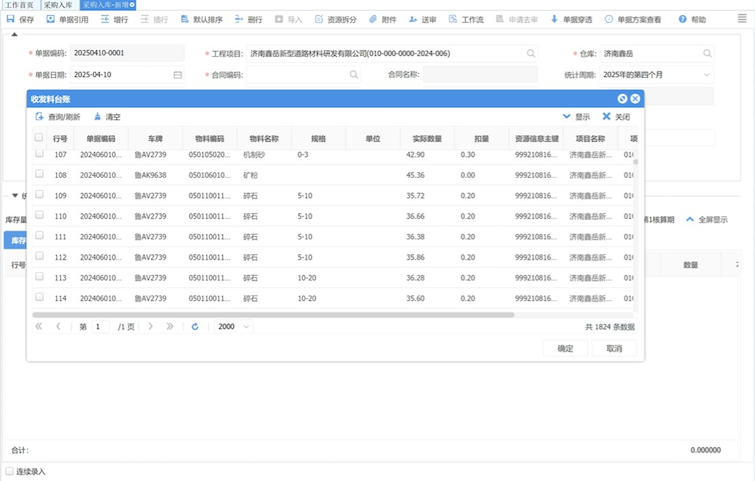The height and width of the screenshot is (481, 755).
Task: Switch to the 采购入库 tab
Action: (x=59, y=5)
